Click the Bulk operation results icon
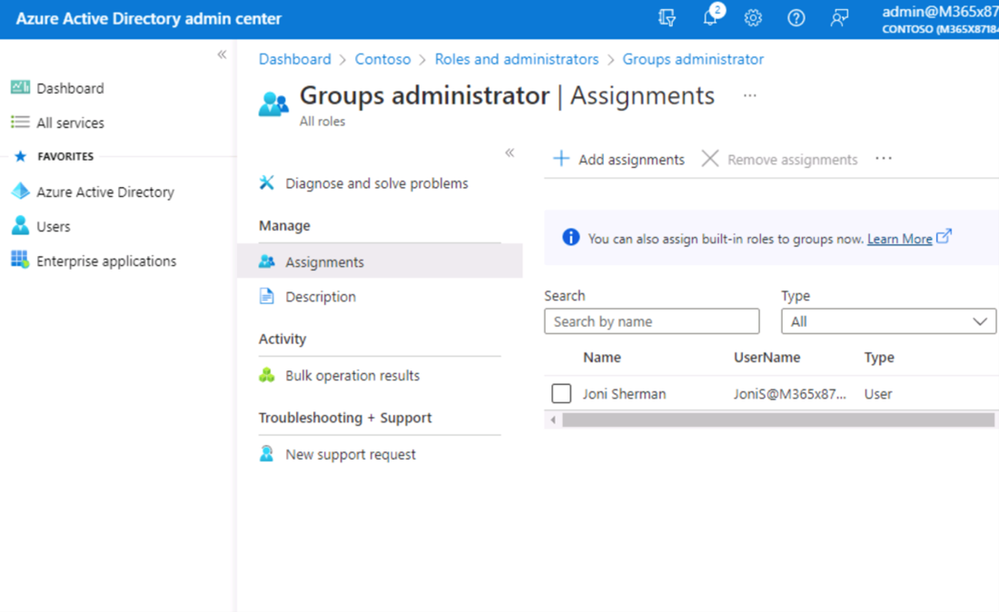The image size is (999, 612). coord(267,375)
